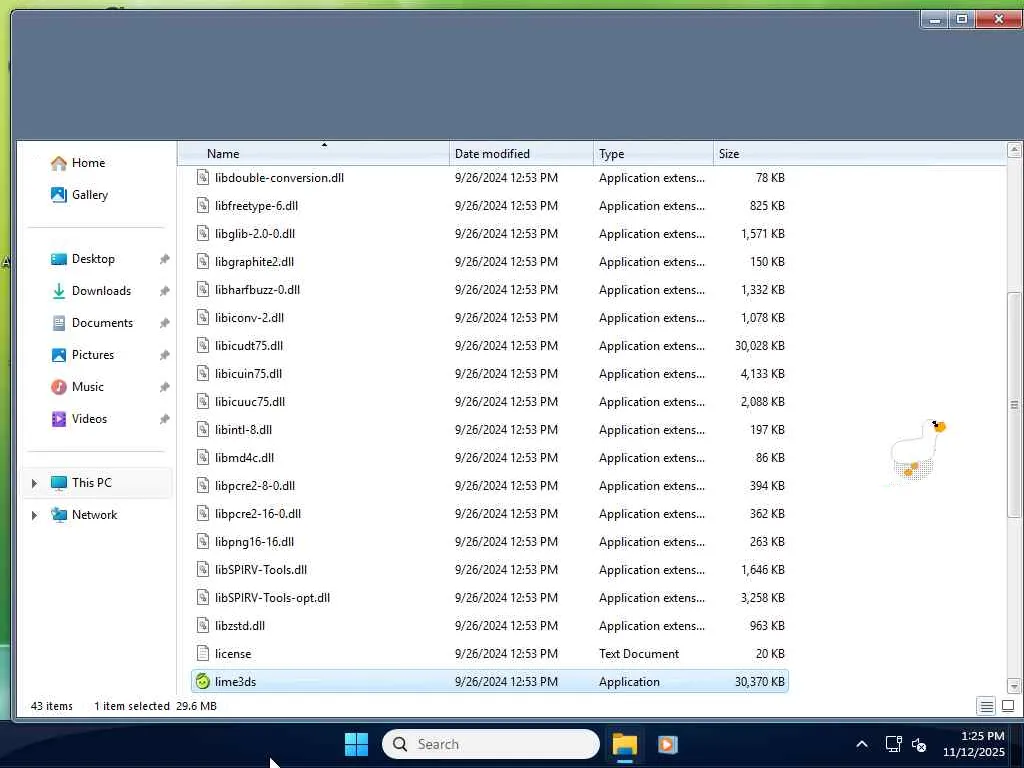Open the Windows Start menu
Screen dimensions: 1024x768
click(356, 744)
